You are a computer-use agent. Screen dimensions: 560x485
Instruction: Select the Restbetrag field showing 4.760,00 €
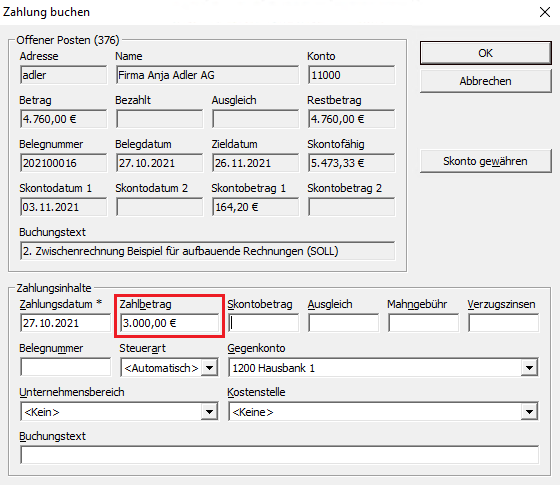(x=351, y=119)
